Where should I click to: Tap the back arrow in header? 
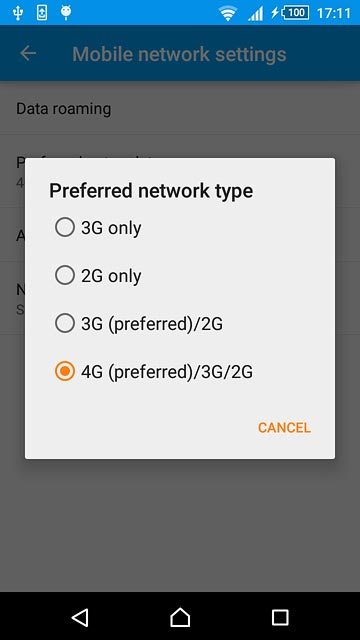tap(28, 53)
